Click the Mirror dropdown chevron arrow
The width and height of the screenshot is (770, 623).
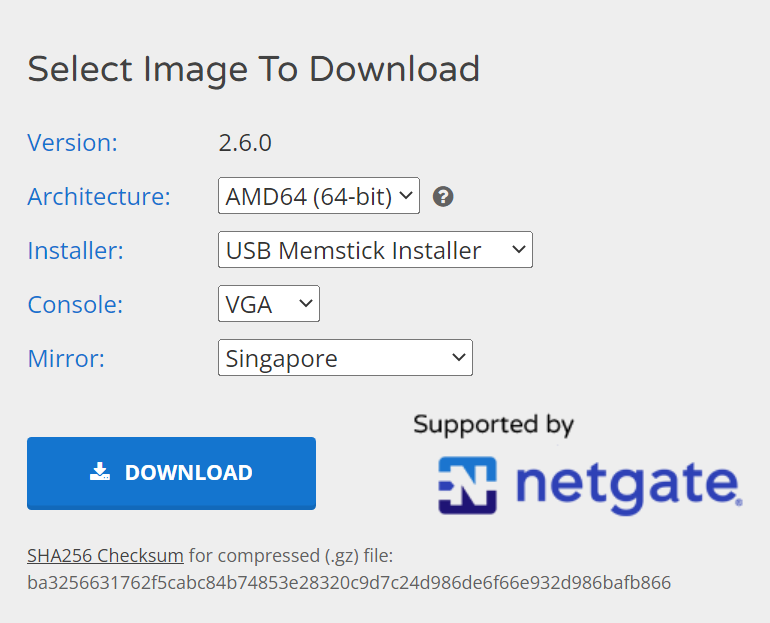coord(459,357)
